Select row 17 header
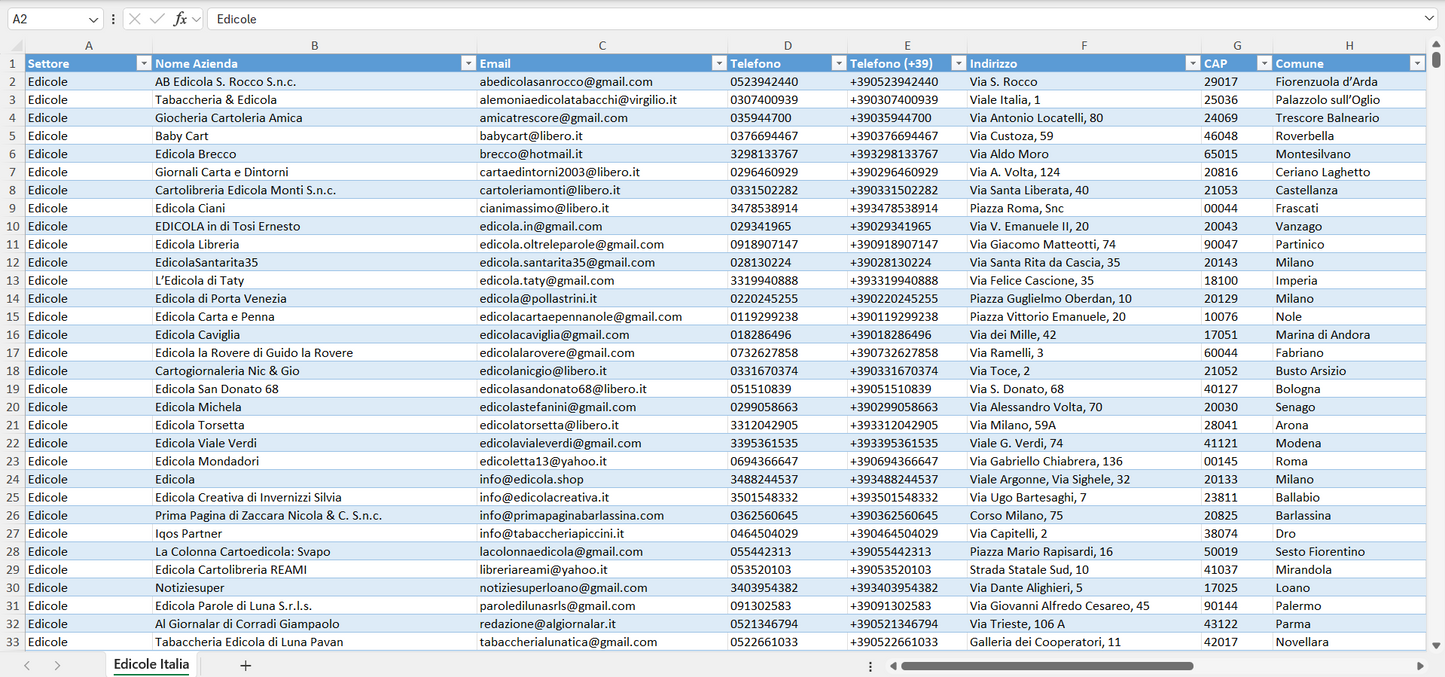Image resolution: width=1445 pixels, height=677 pixels. click(x=13, y=353)
